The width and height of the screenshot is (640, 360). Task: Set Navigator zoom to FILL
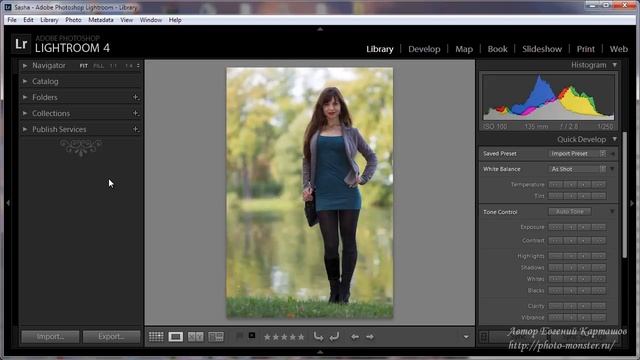click(x=98, y=66)
